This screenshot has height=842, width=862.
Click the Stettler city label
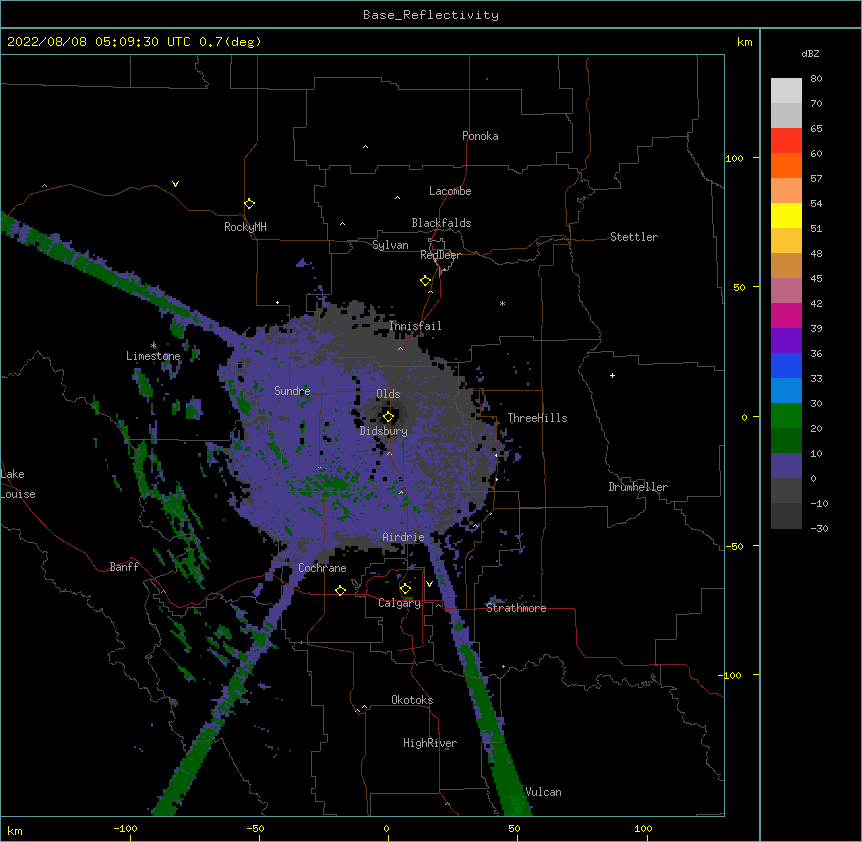[x=634, y=237]
